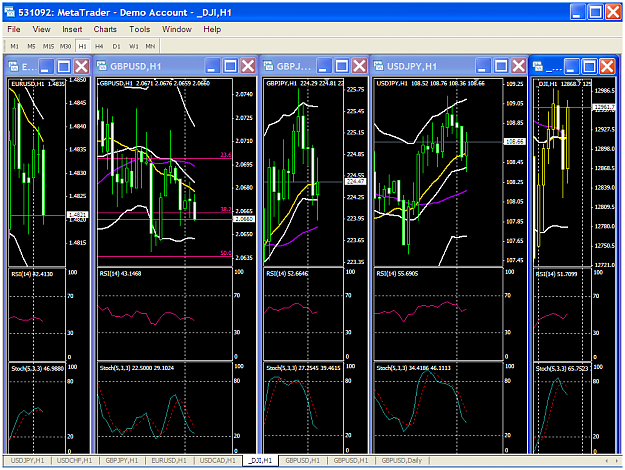Close the GBPUSD,H1 chart window
Image resolution: width=625 pixels, height=470 pixels.
[x=248, y=66]
